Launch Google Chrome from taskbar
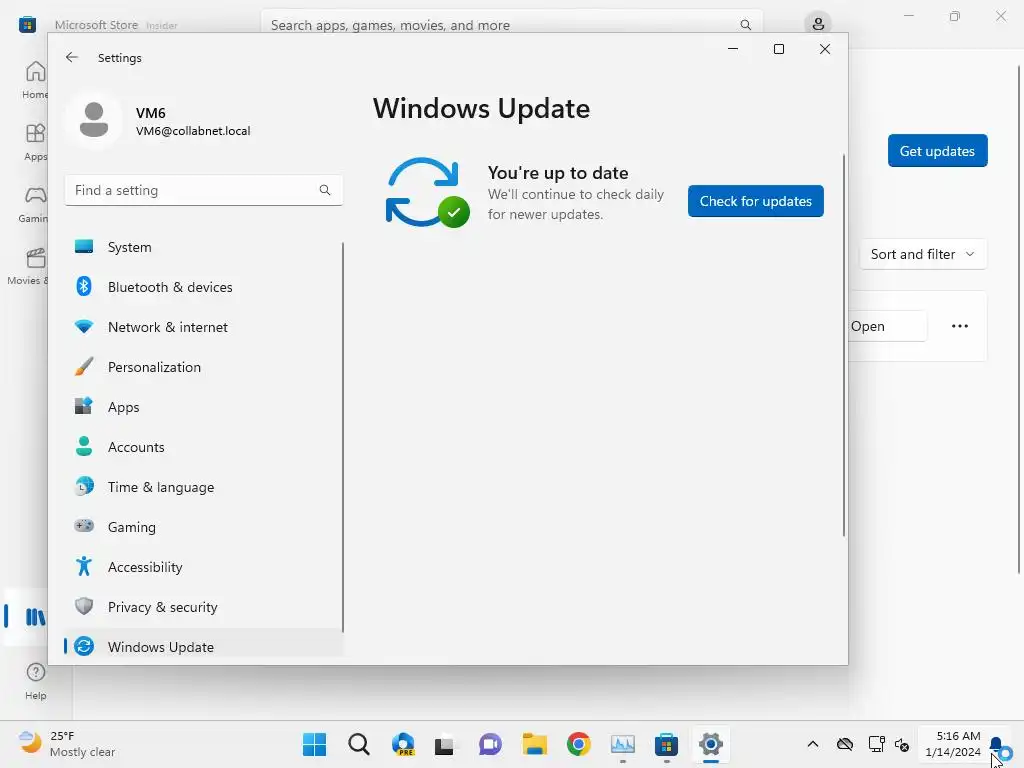This screenshot has height=768, width=1024. point(579,744)
